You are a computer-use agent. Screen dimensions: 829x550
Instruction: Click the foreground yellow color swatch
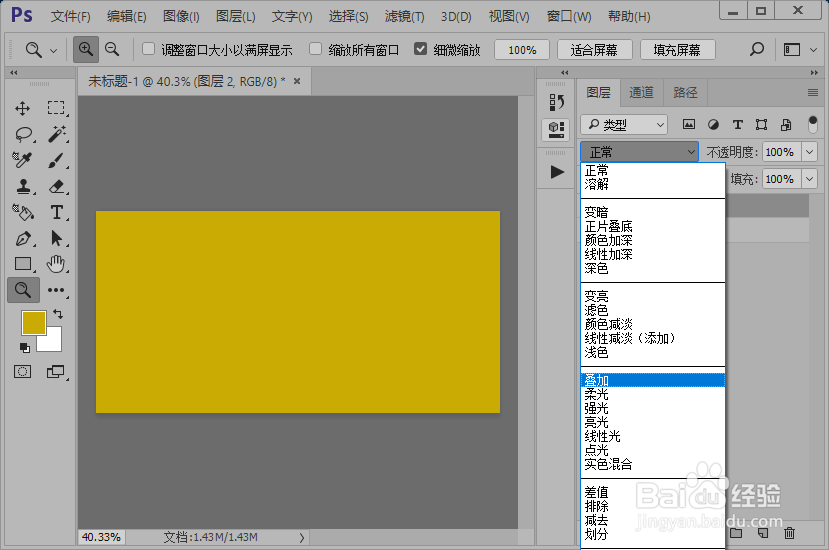(33, 323)
